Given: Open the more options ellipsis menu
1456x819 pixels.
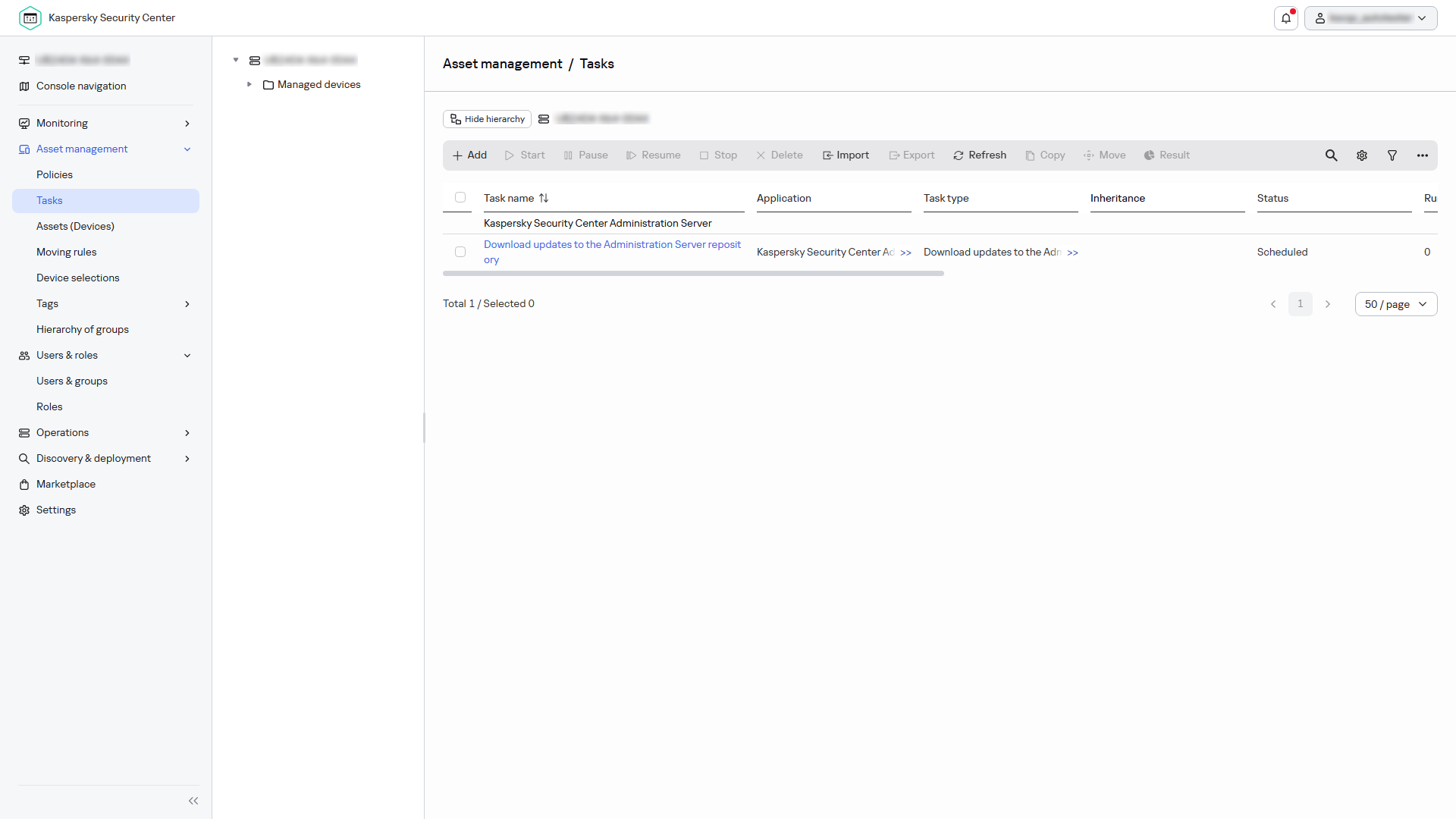Looking at the screenshot, I should tap(1423, 155).
